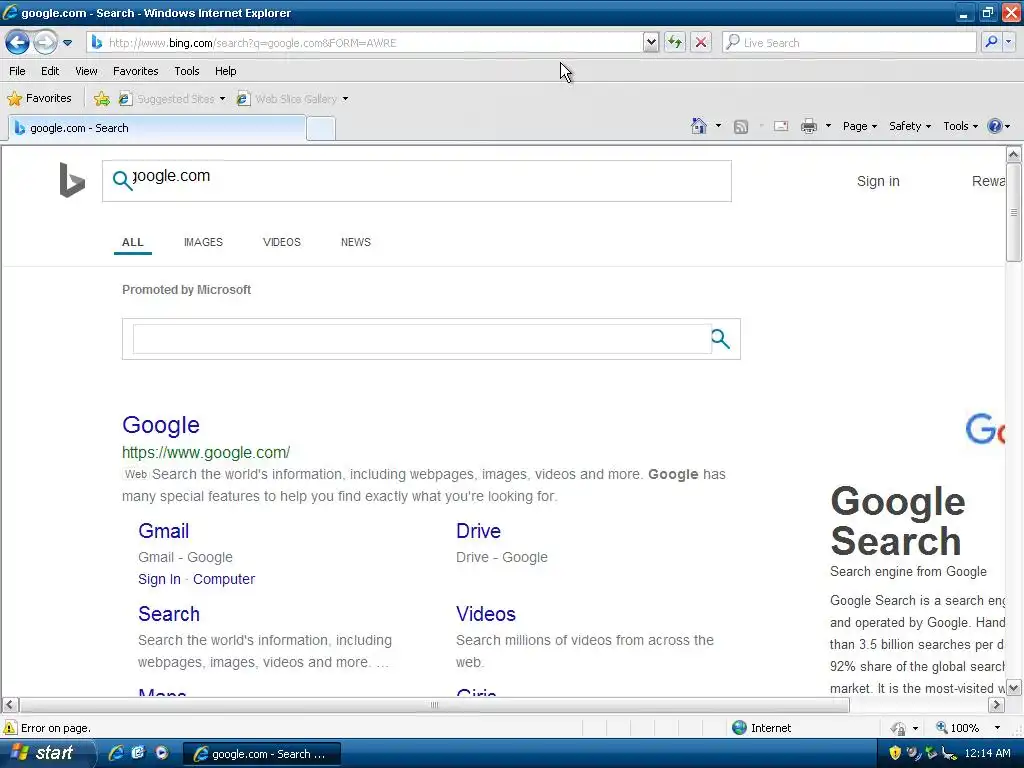Click the google.com - Search taskbar button

[x=261, y=754]
